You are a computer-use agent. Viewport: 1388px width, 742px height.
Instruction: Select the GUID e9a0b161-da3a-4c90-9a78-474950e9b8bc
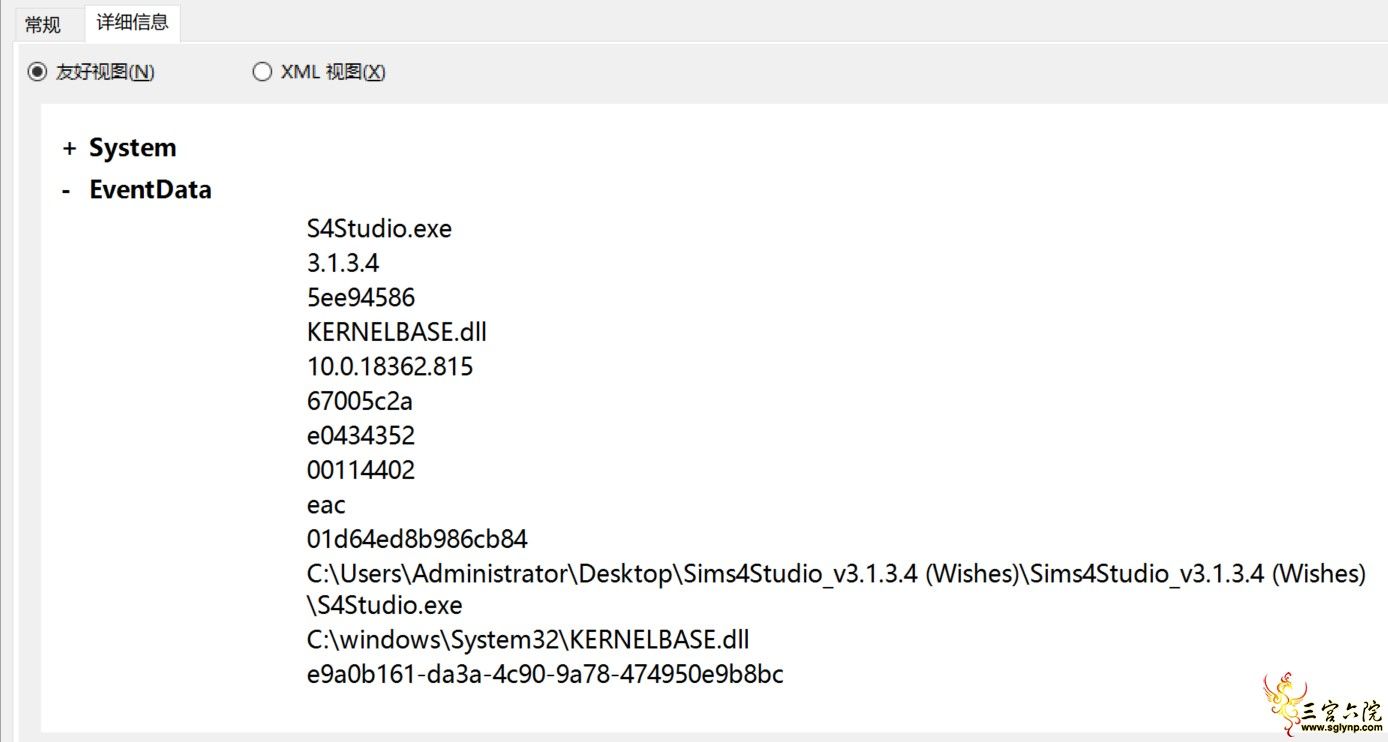pyautogui.click(x=545, y=675)
